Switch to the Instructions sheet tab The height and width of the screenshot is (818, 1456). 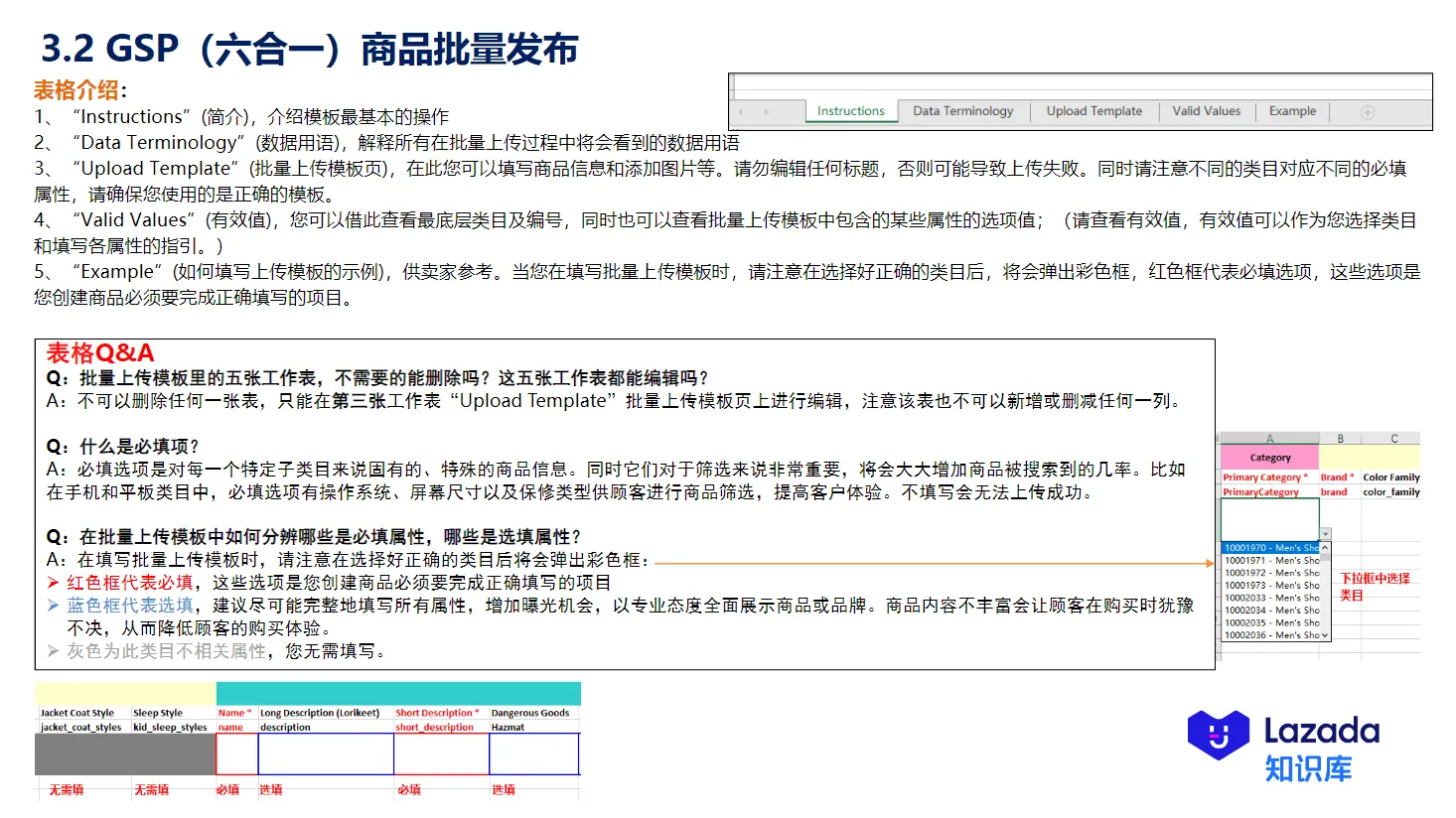849,110
